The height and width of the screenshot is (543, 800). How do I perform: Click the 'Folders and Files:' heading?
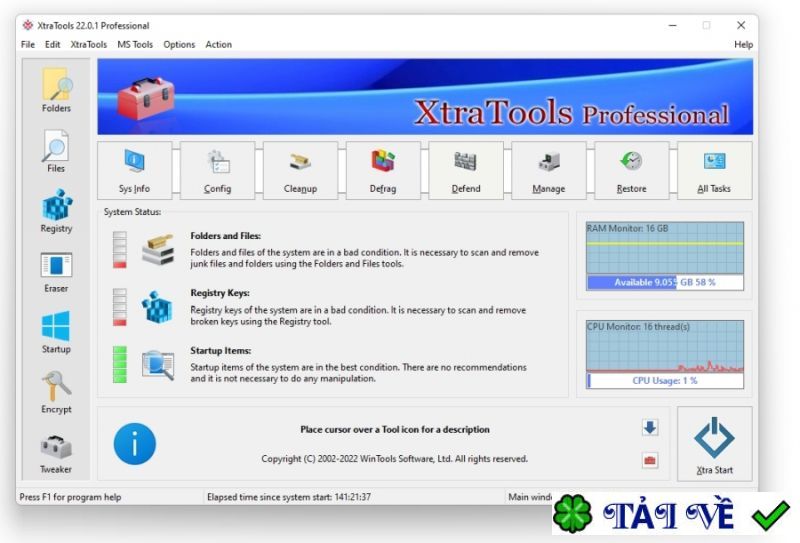(x=226, y=236)
